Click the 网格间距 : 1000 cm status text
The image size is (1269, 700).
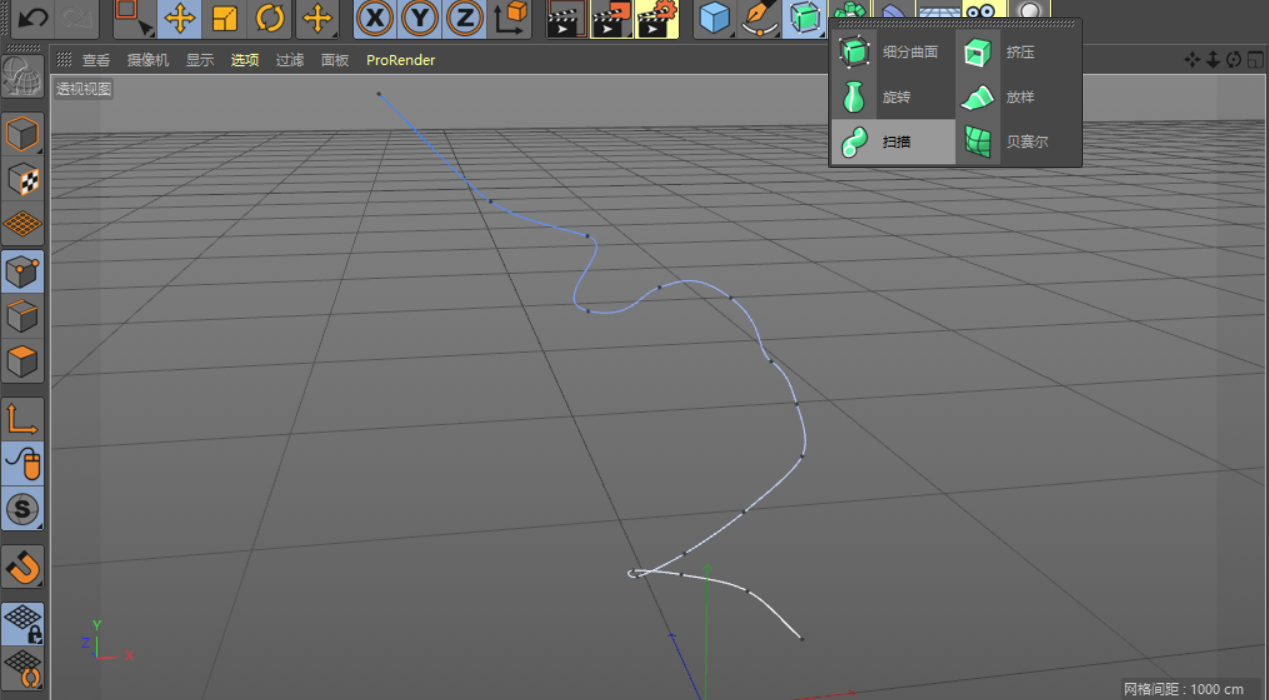[1184, 689]
